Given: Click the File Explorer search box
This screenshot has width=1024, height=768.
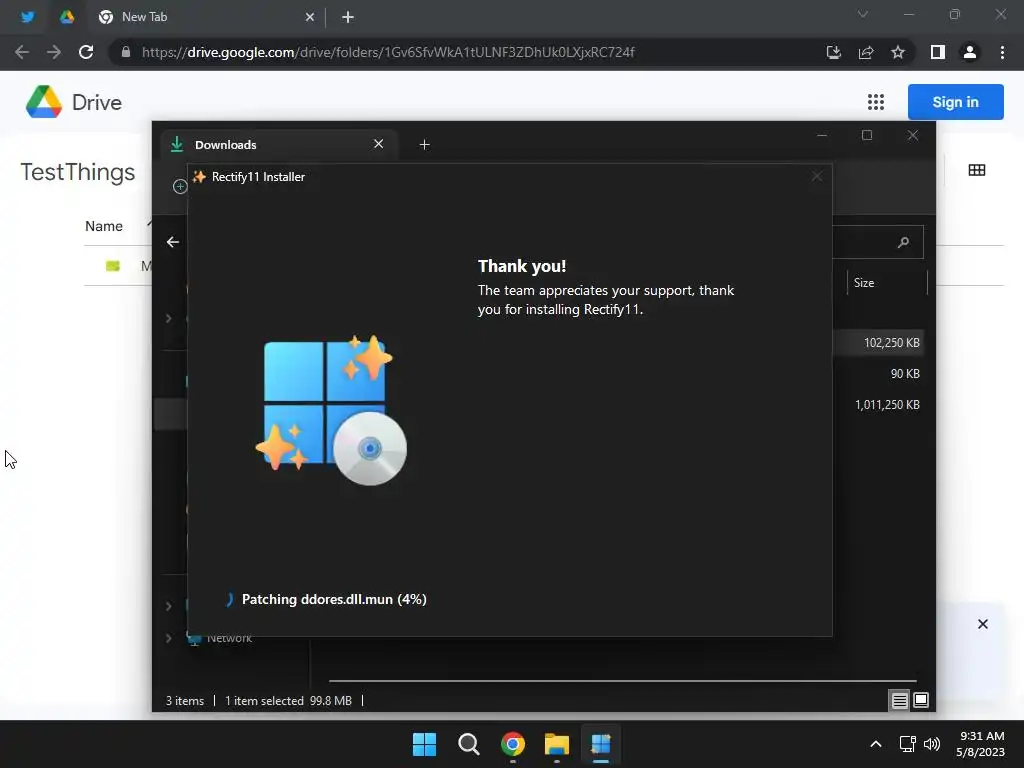Looking at the screenshot, I should point(878,242).
